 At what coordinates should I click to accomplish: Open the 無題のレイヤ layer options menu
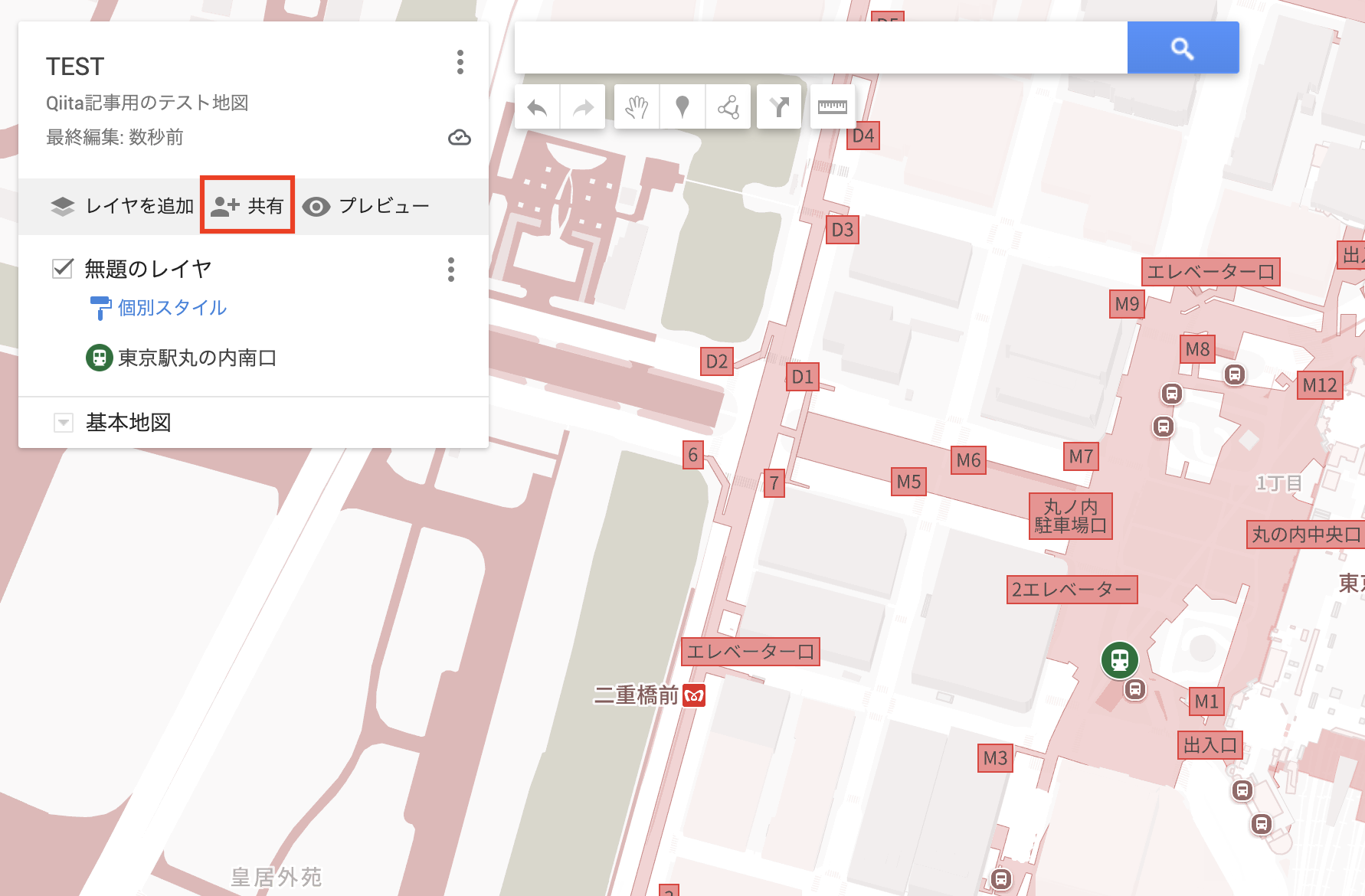[451, 270]
